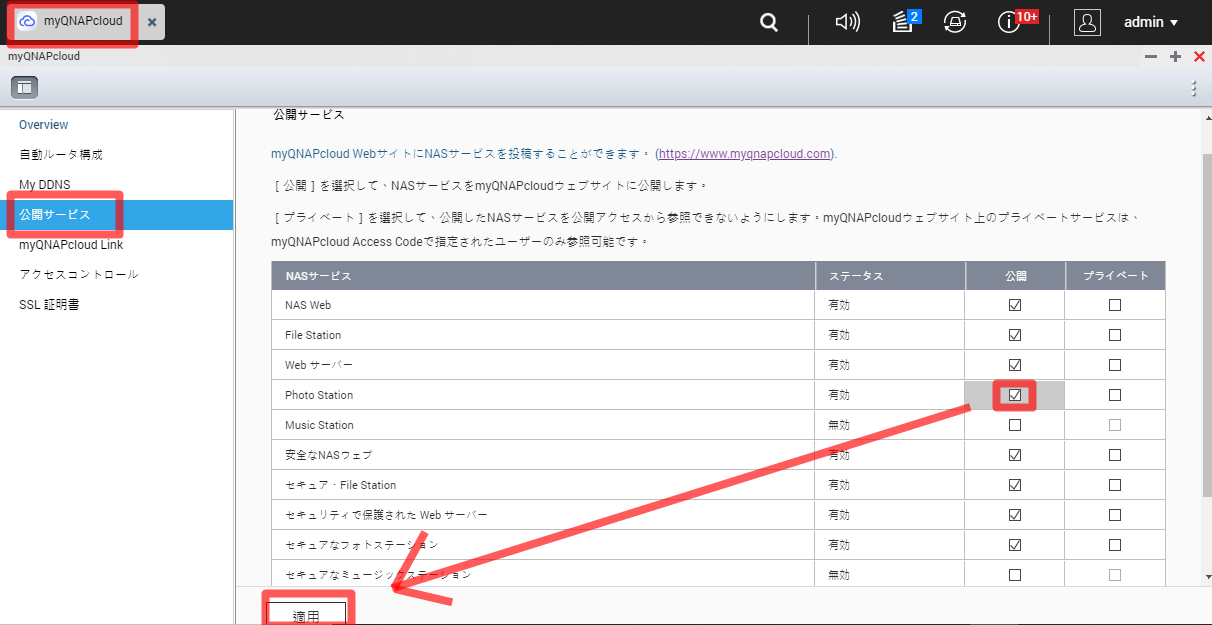Uncheck 公開 checkbox for セキュア・File Station
The width and height of the screenshot is (1212, 625).
1015,485
